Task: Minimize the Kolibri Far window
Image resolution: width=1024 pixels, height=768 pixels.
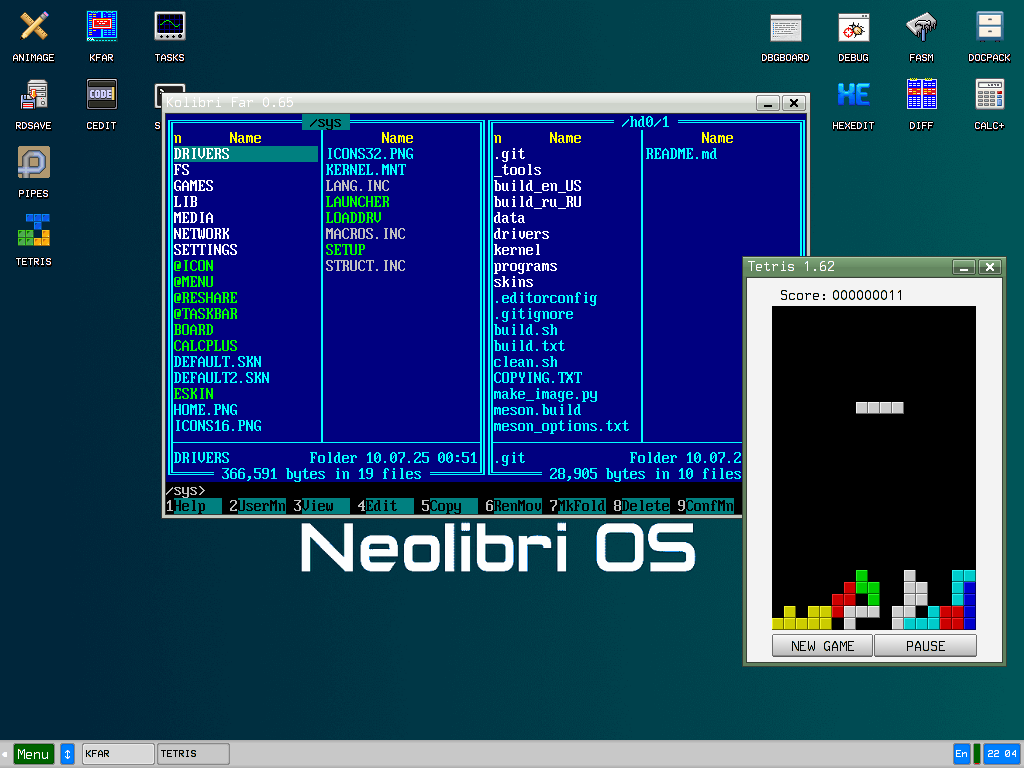Action: (x=767, y=103)
